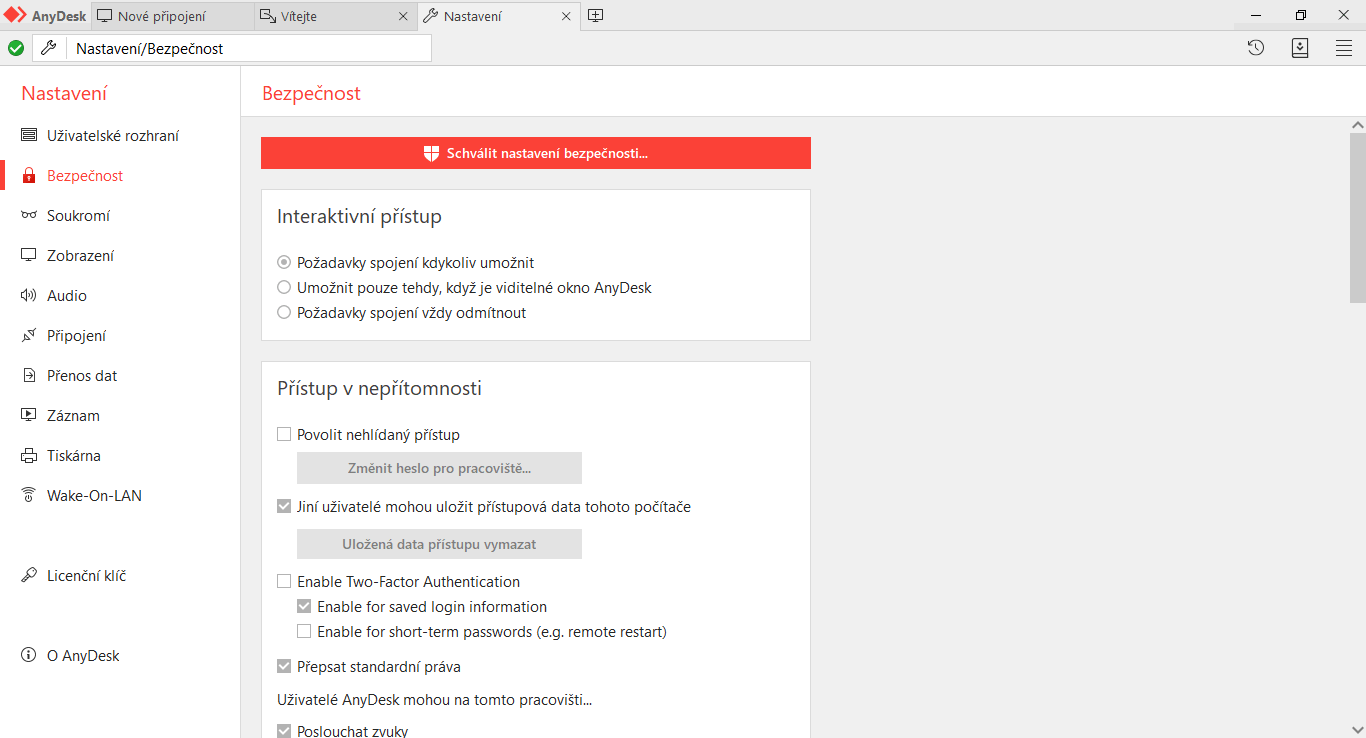Toggle Enable Two-Factor Authentication checkbox
The width and height of the screenshot is (1366, 738).
tap(284, 582)
